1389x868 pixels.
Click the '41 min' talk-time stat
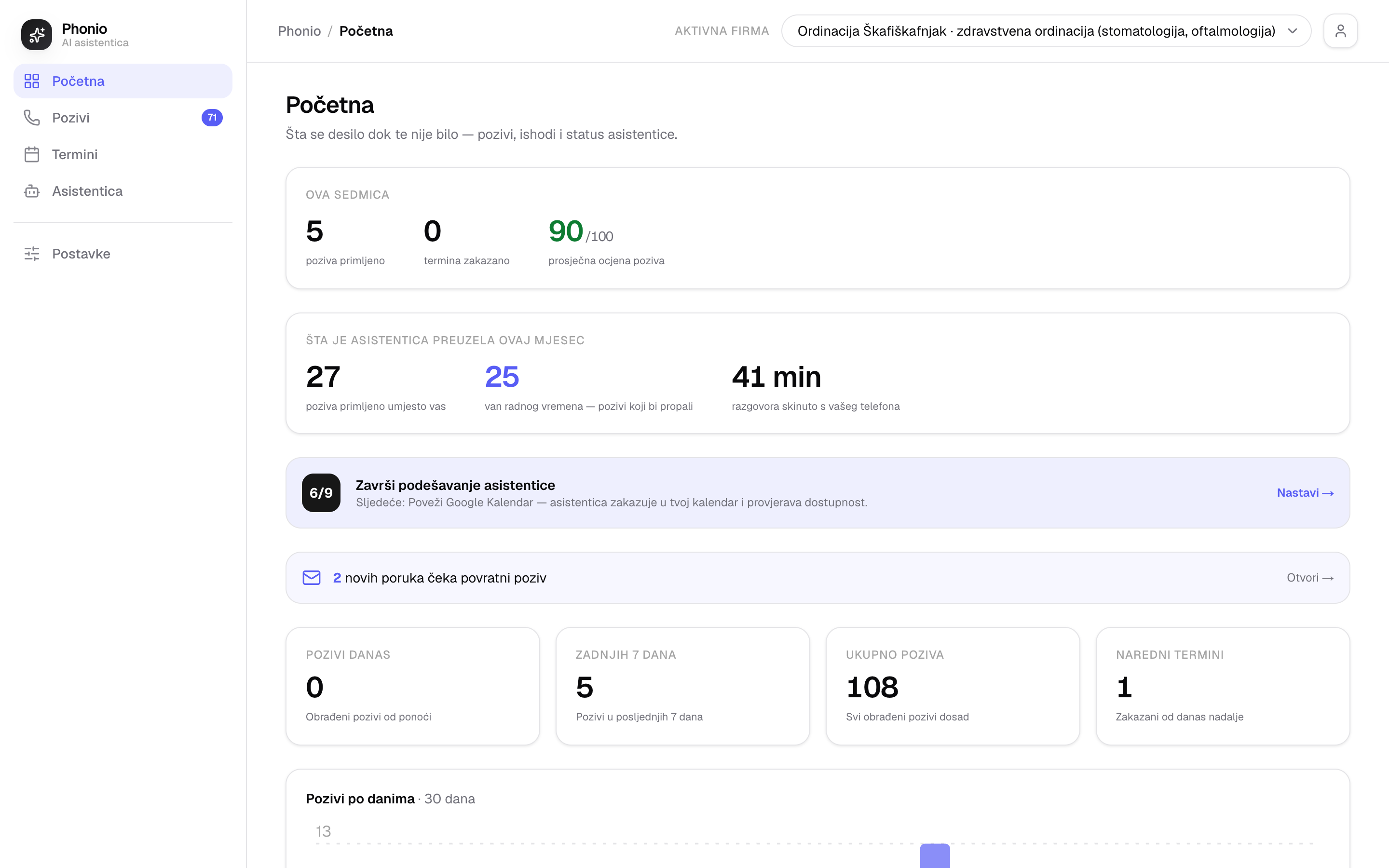(x=816, y=388)
